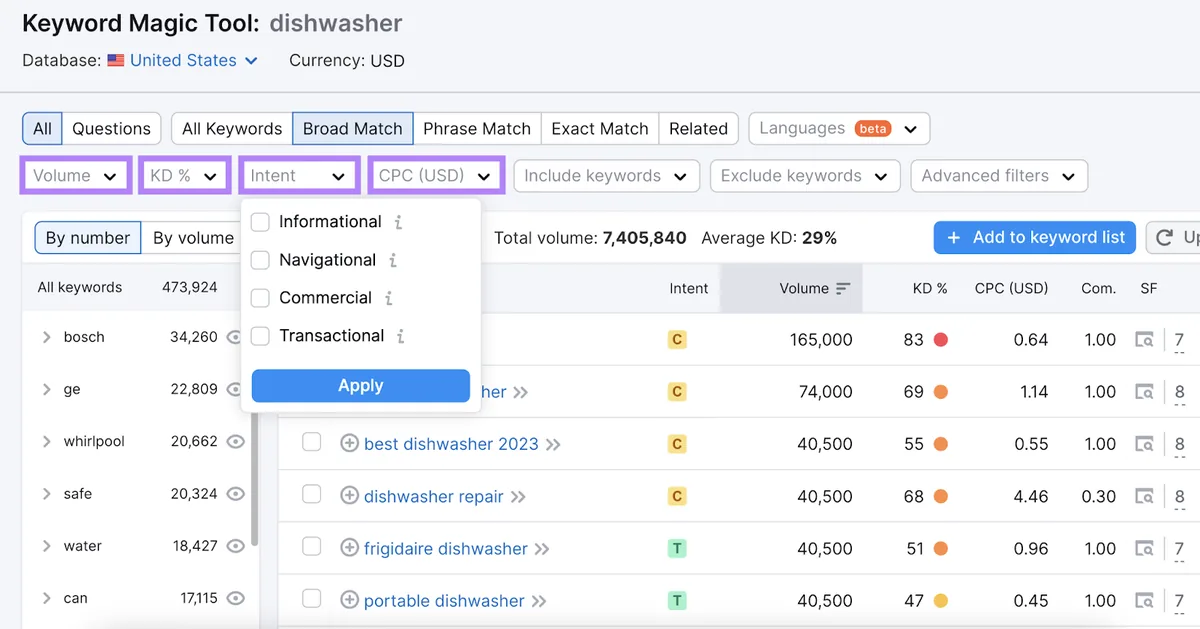Image resolution: width=1200 pixels, height=629 pixels.
Task: Switch groups to By volume
Action: (x=193, y=238)
